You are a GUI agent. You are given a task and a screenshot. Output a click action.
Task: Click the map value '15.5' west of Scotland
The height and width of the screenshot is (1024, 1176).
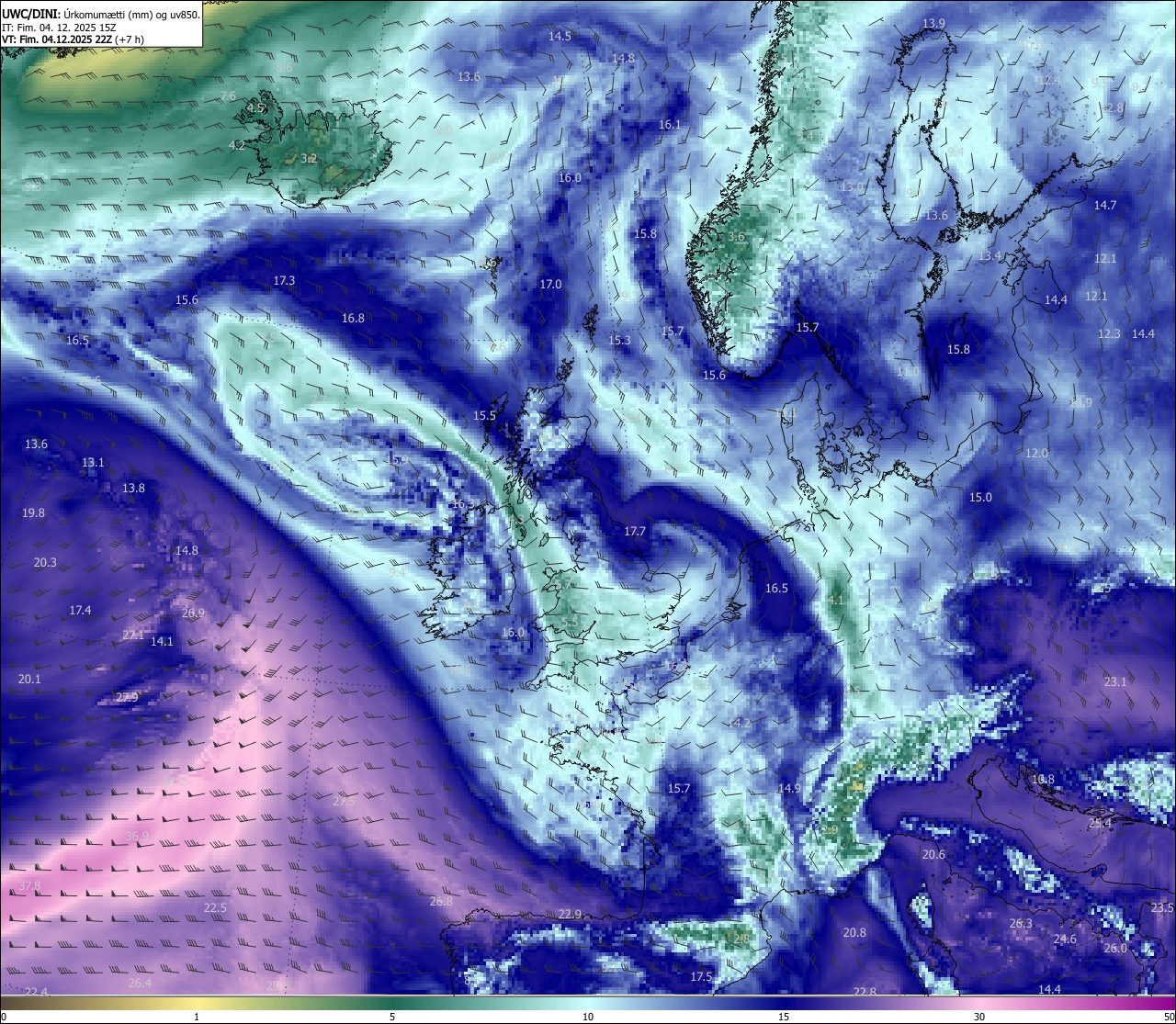tap(484, 416)
